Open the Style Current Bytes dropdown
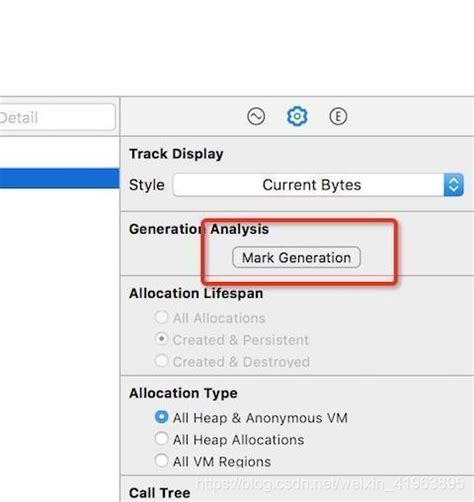This screenshot has height=502, width=474. pyautogui.click(x=318, y=185)
